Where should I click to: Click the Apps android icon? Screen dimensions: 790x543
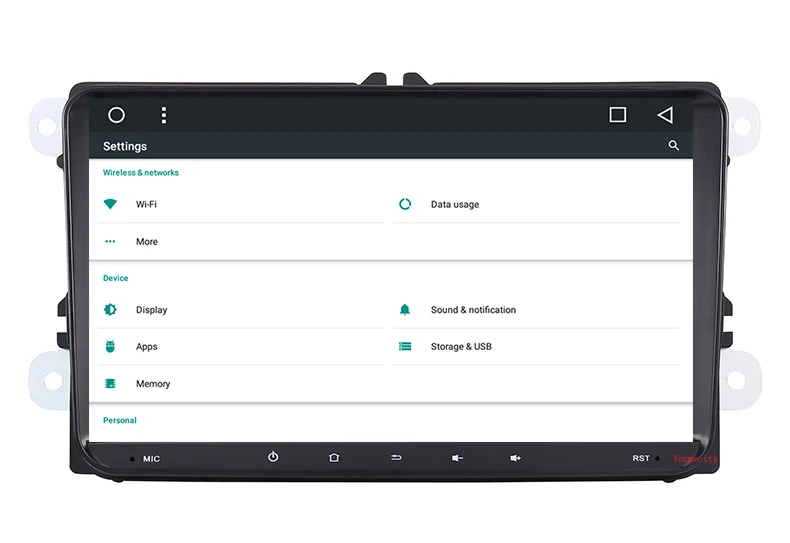tap(110, 346)
